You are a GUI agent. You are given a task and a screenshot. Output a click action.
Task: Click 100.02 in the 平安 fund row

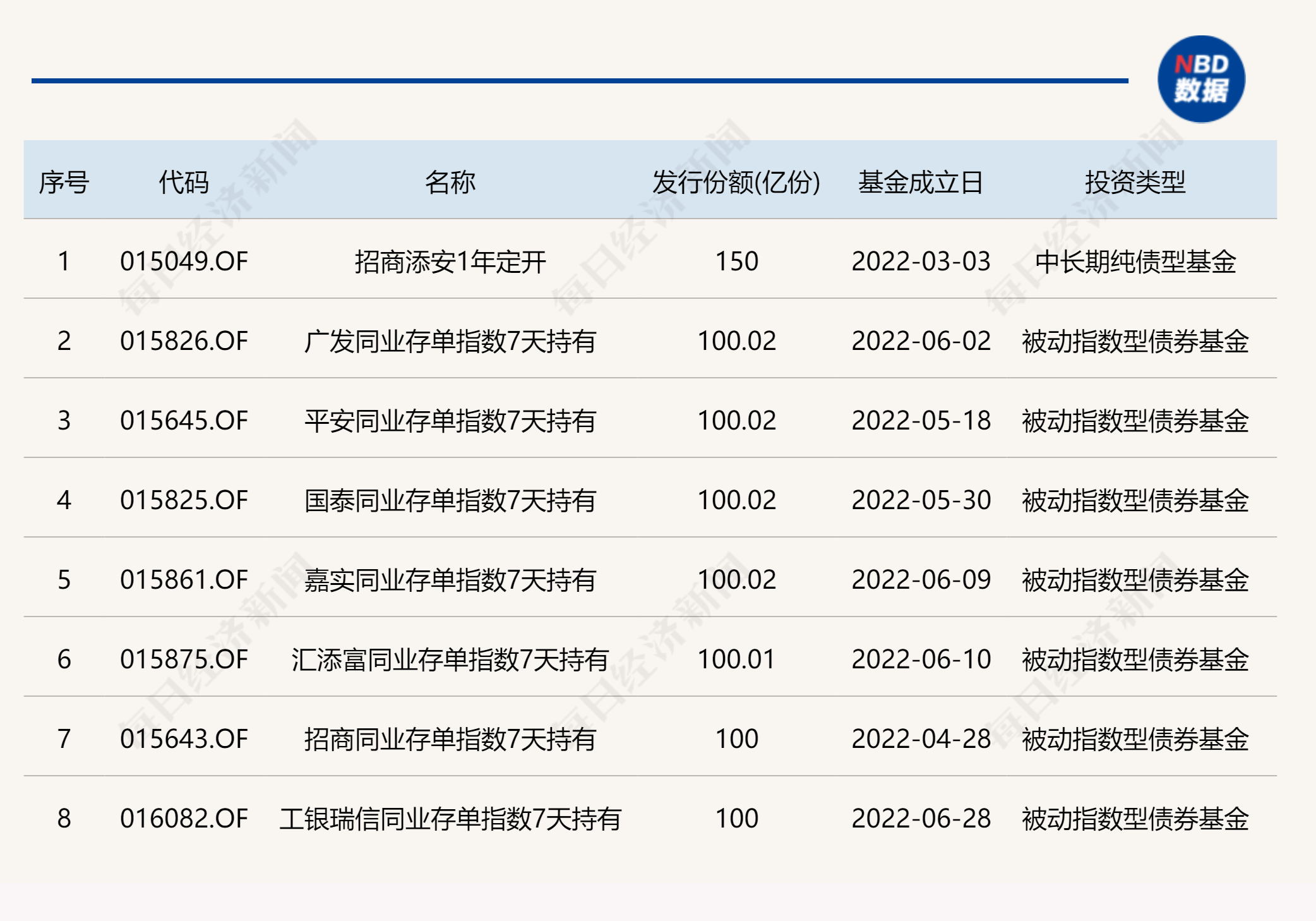pyautogui.click(x=736, y=421)
